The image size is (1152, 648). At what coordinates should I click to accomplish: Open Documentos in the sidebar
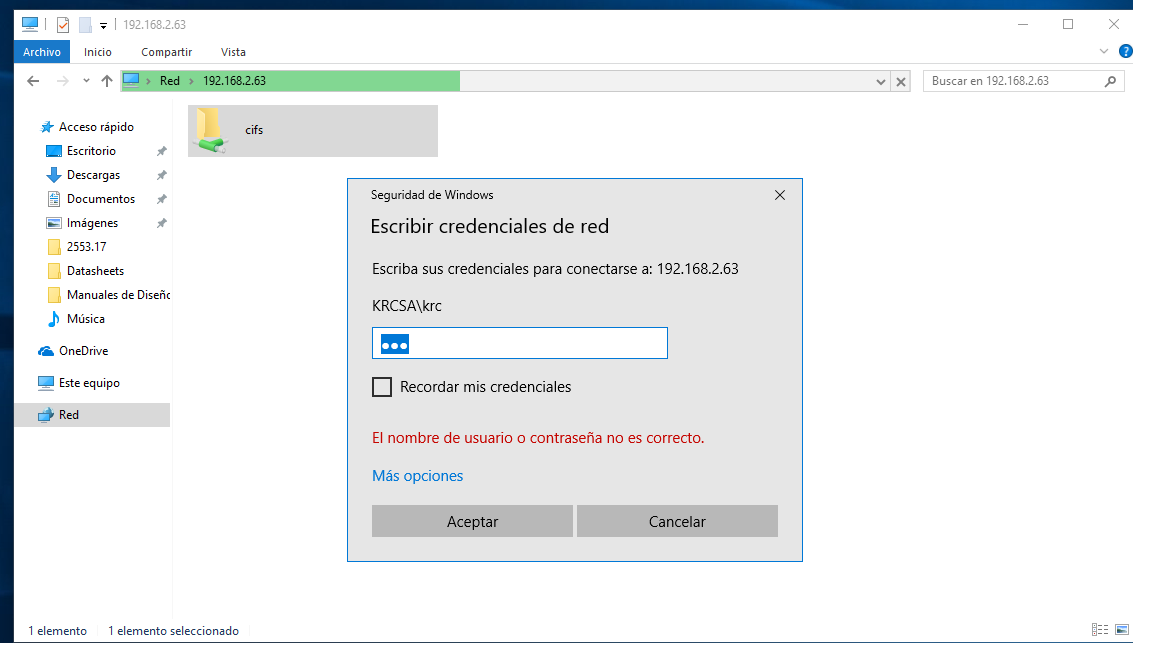101,199
